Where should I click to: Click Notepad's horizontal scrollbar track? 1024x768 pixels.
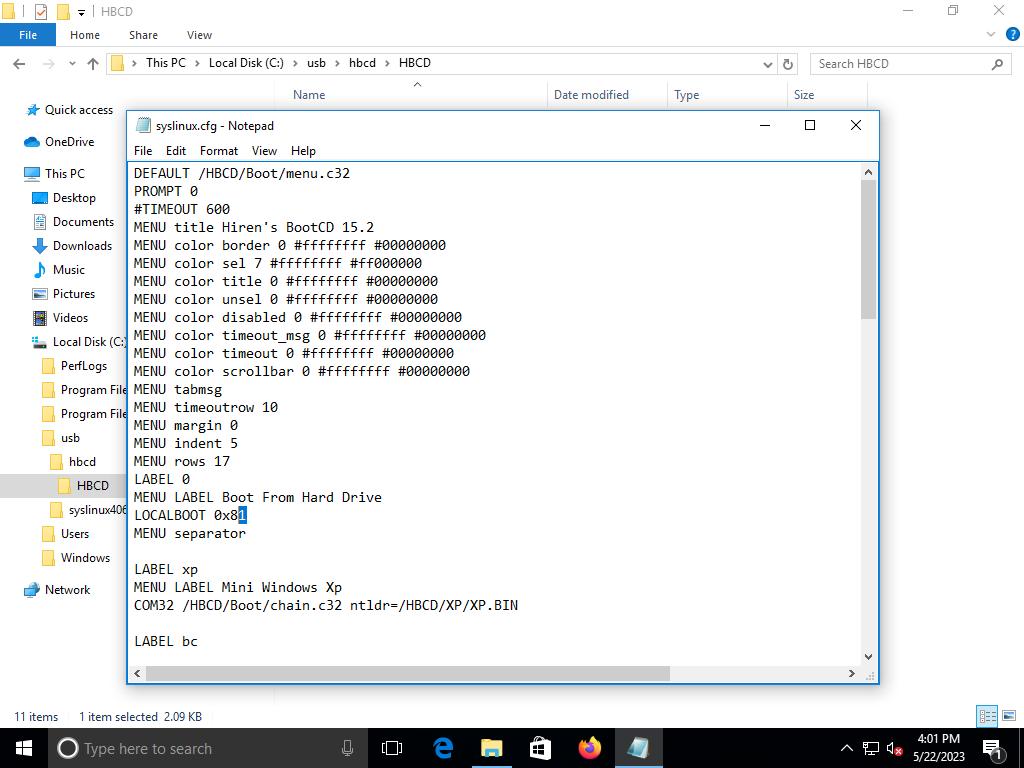click(x=760, y=673)
